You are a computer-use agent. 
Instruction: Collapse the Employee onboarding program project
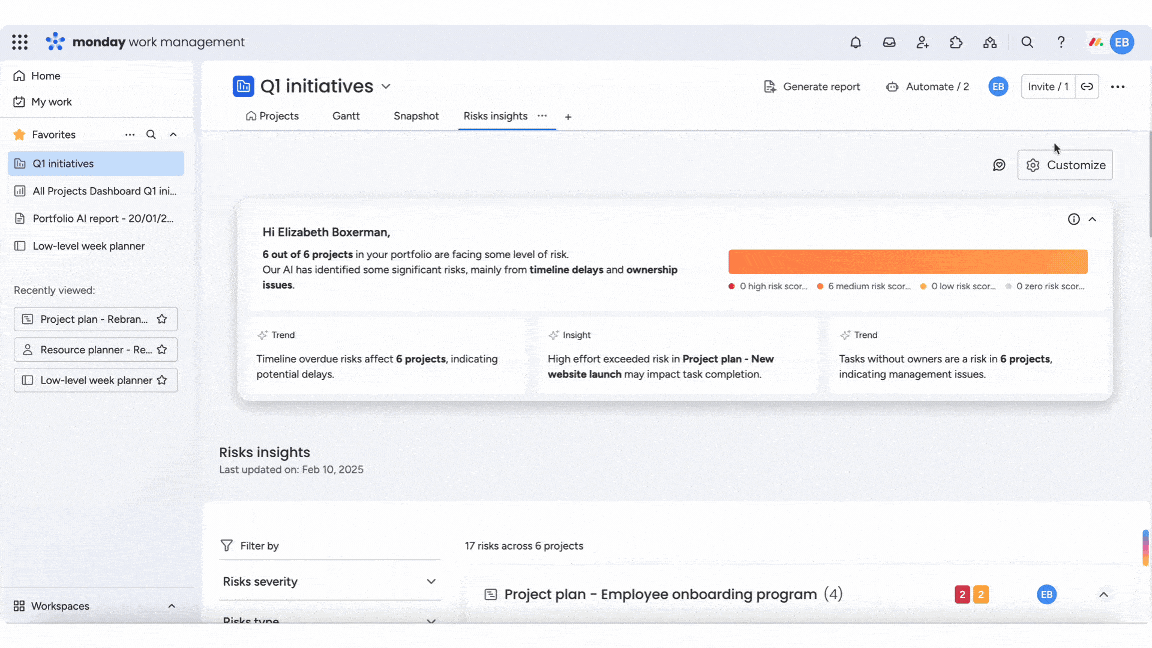pyautogui.click(x=1104, y=594)
